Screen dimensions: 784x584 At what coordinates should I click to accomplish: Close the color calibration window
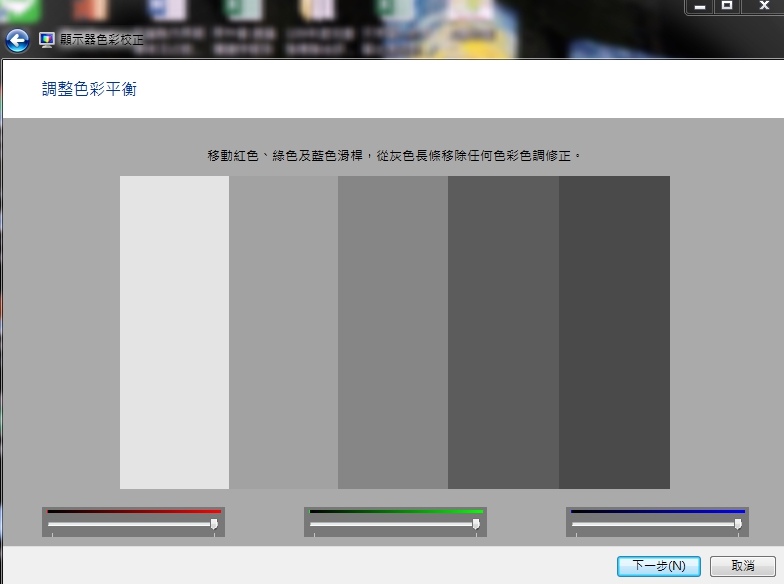click(x=764, y=6)
